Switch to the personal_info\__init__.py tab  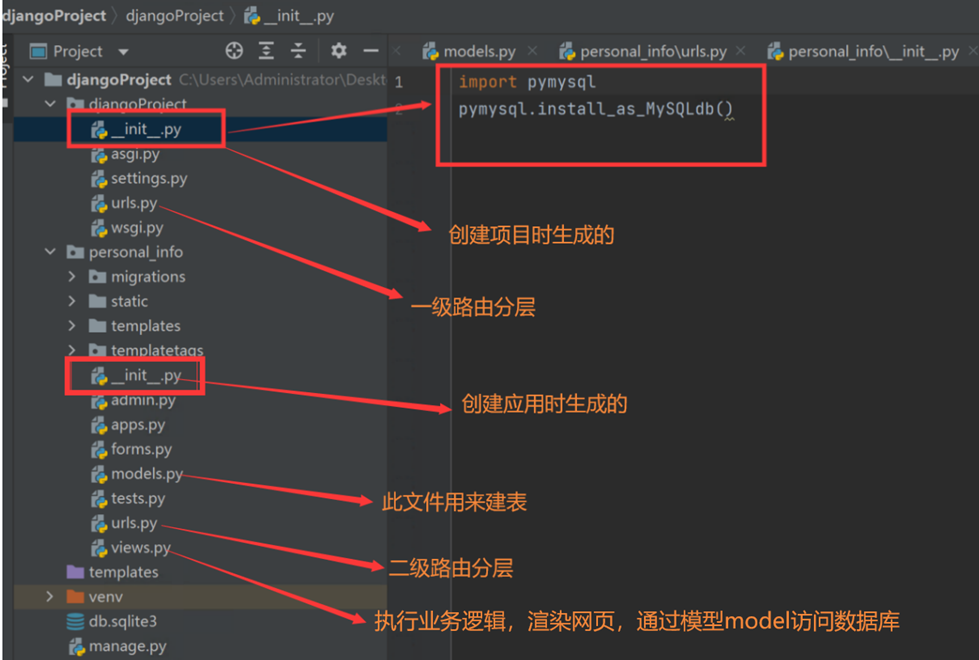click(x=863, y=51)
